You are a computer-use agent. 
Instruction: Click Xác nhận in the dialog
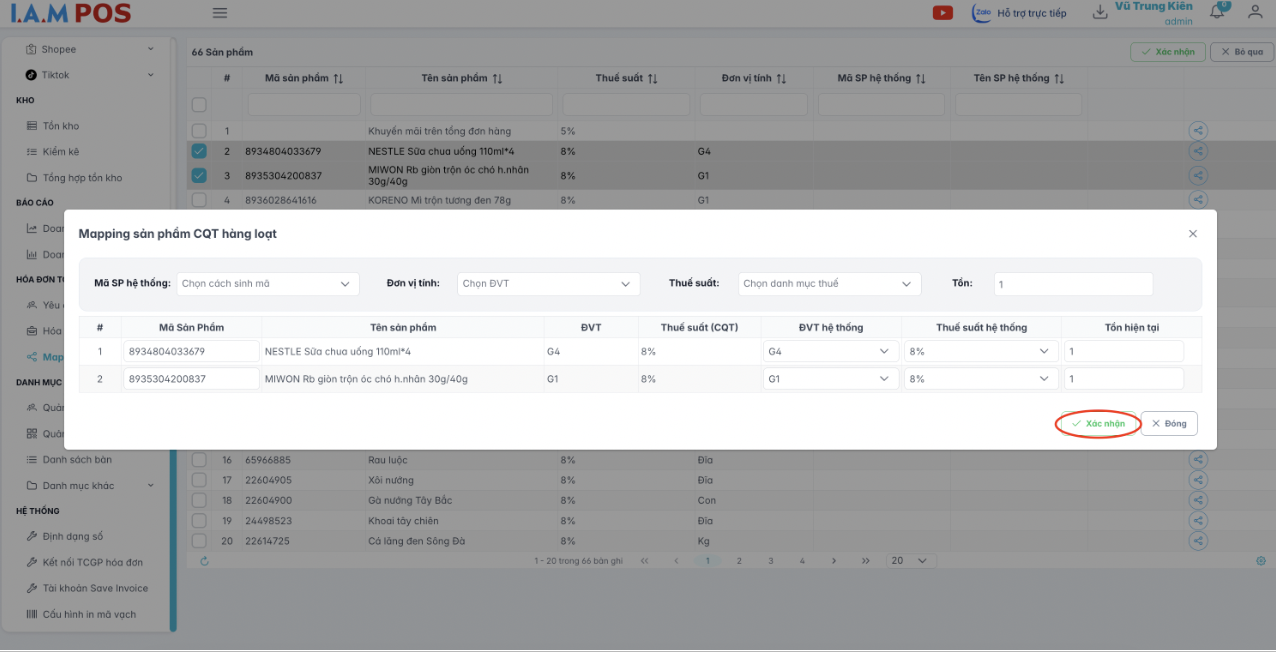[x=1098, y=424]
